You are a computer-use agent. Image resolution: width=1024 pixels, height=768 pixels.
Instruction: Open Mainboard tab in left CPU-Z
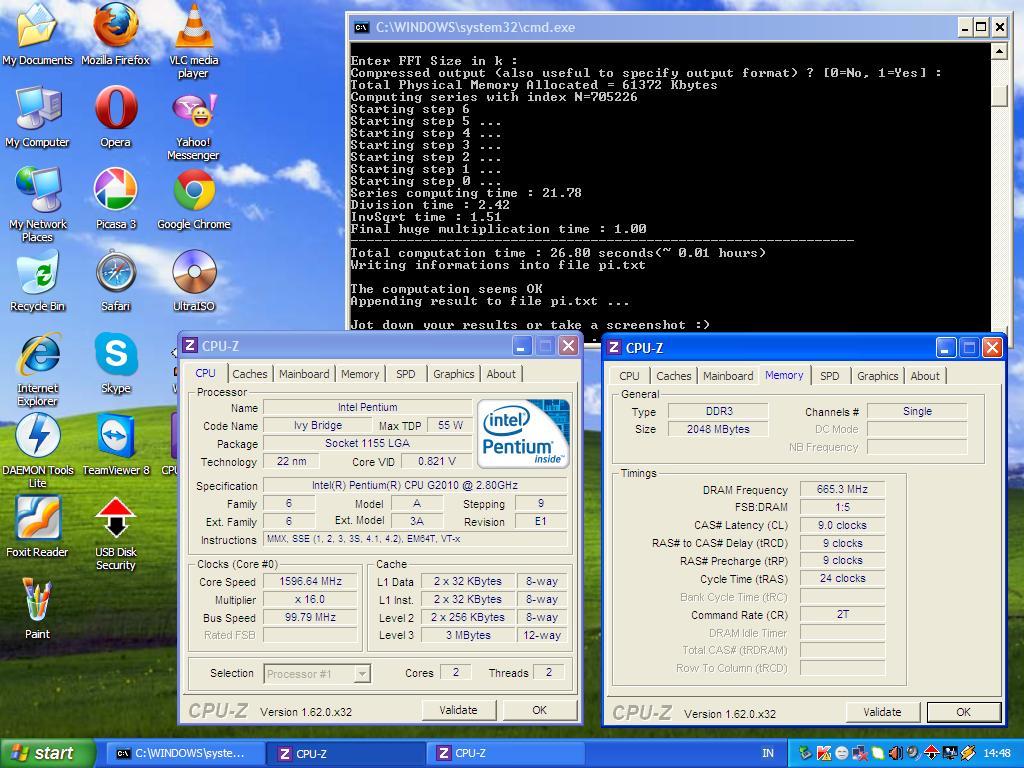(304, 374)
